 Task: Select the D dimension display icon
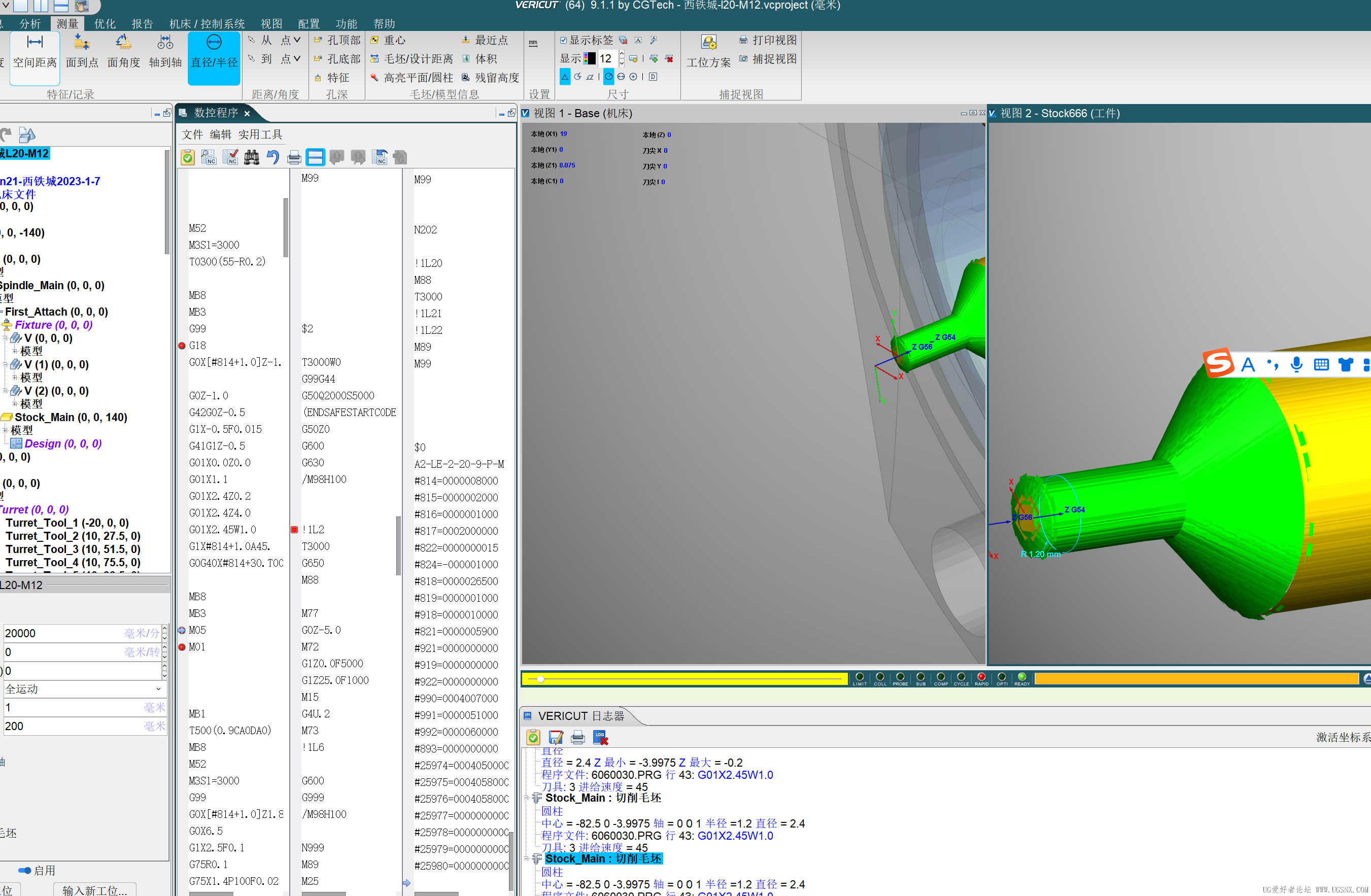click(x=653, y=77)
